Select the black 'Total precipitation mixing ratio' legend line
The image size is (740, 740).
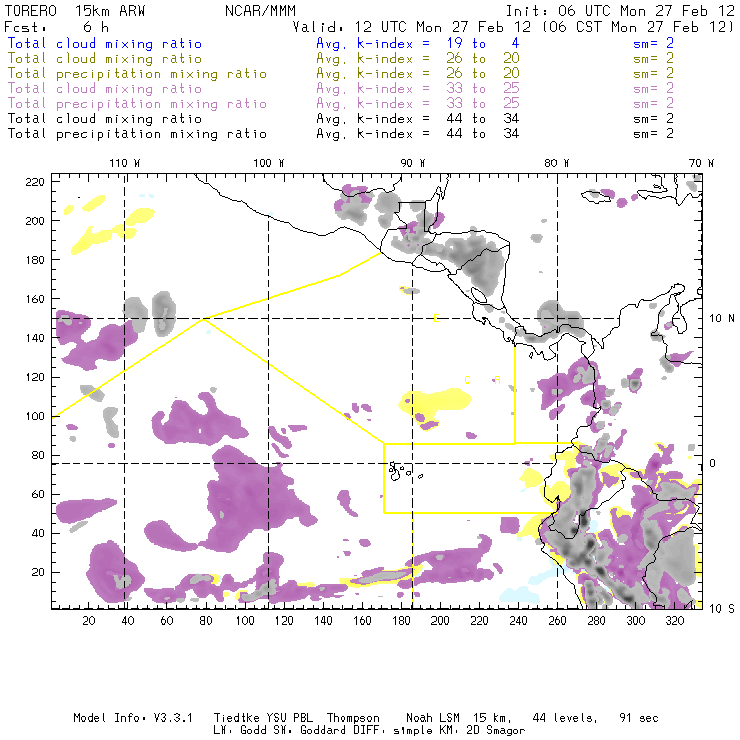[x=137, y=134]
